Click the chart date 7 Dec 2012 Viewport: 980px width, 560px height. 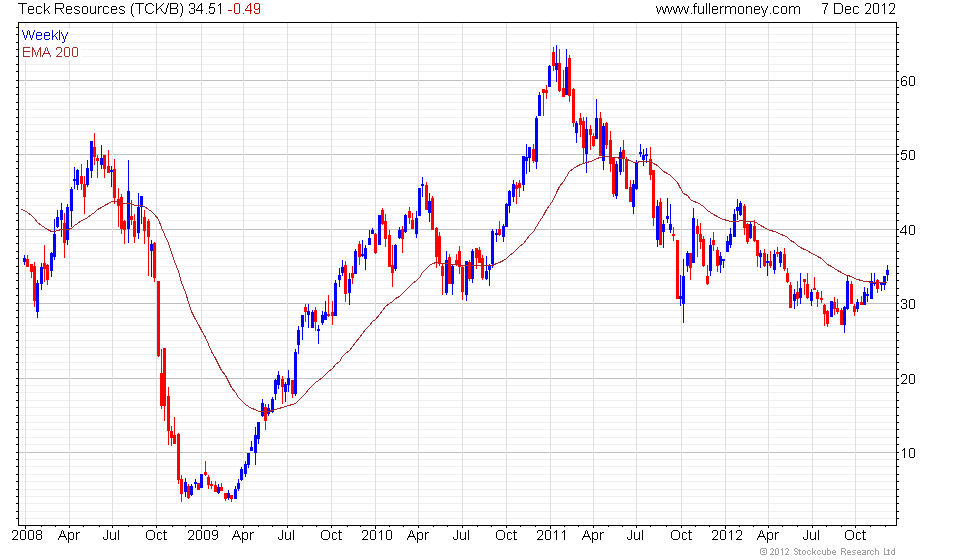(858, 9)
